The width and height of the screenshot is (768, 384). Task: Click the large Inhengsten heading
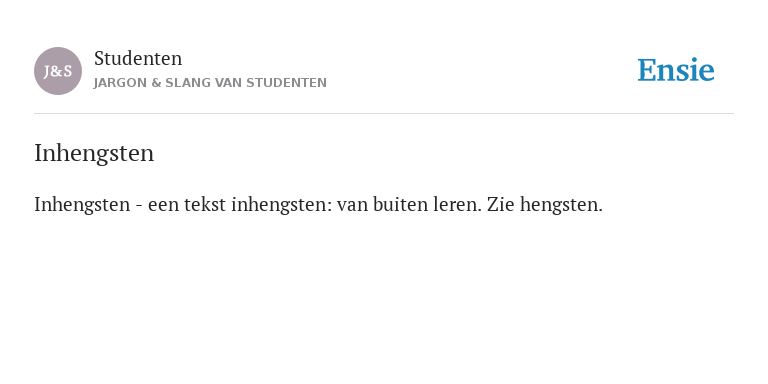pyautogui.click(x=94, y=153)
